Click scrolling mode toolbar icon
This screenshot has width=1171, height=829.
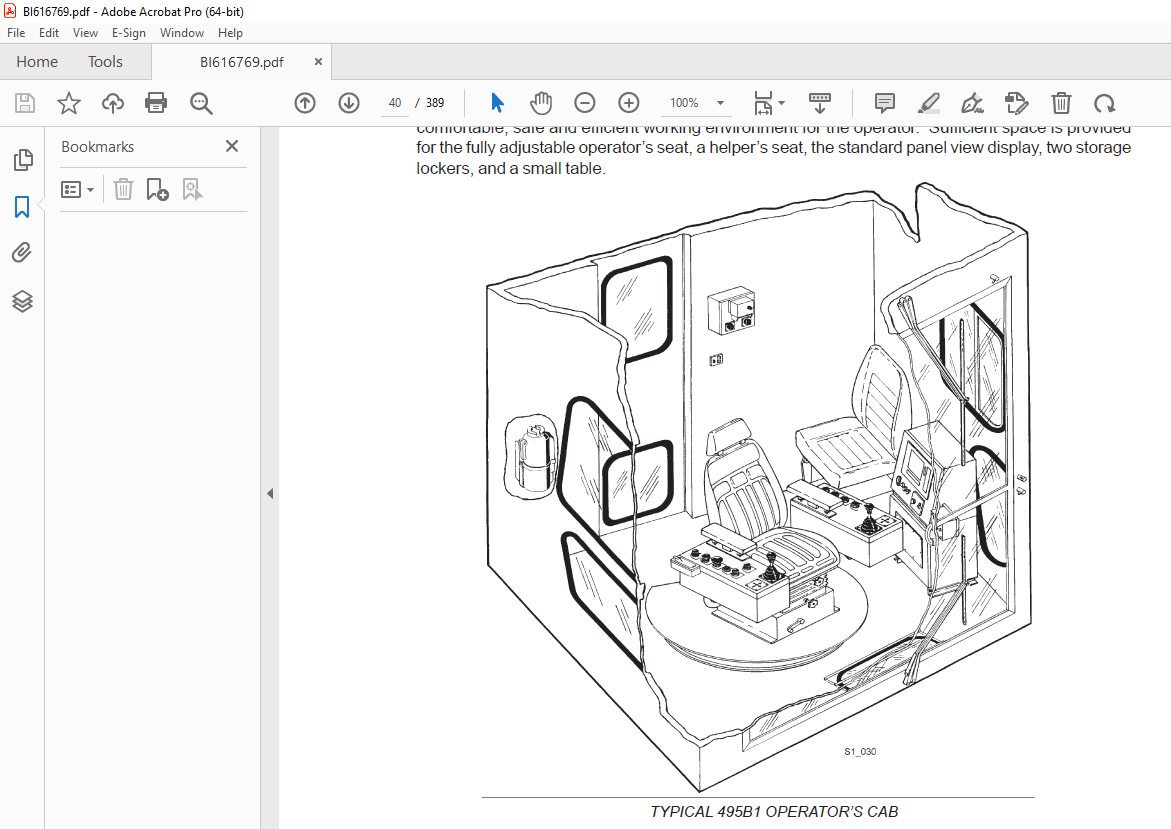tap(820, 103)
